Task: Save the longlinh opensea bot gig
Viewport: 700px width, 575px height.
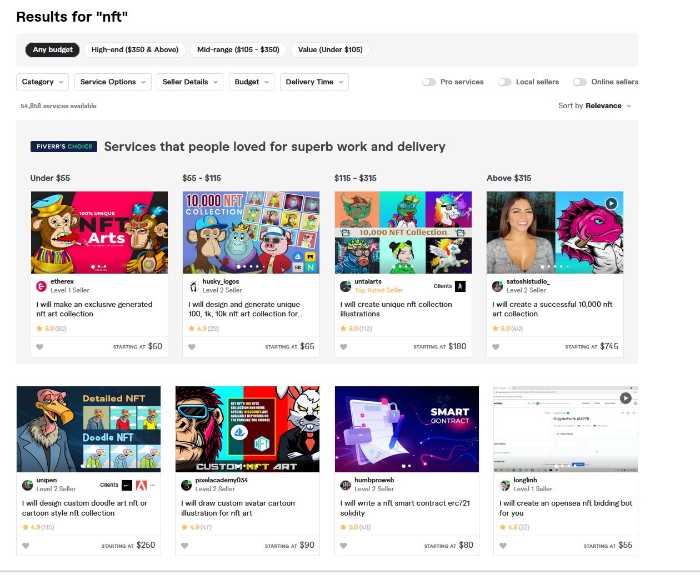Action: (x=503, y=546)
